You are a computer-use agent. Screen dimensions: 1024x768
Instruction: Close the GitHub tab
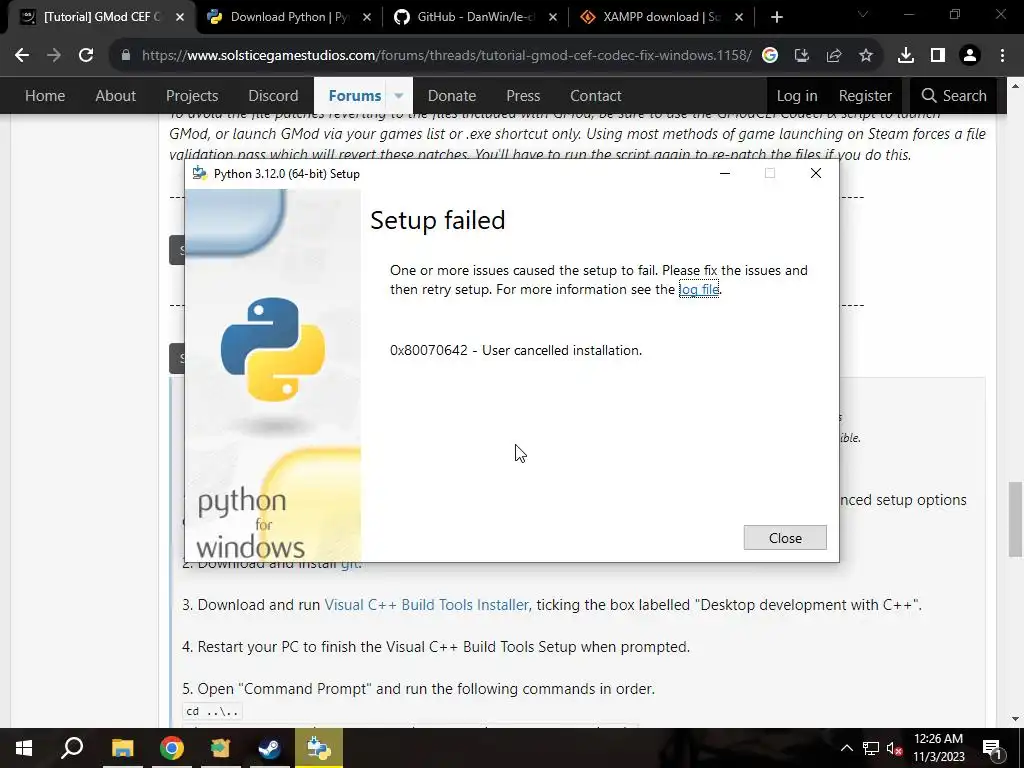tap(553, 17)
